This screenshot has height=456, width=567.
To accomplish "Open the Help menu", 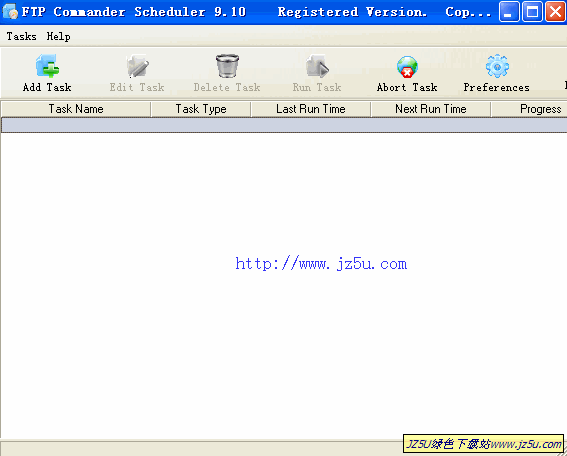I will (58, 37).
